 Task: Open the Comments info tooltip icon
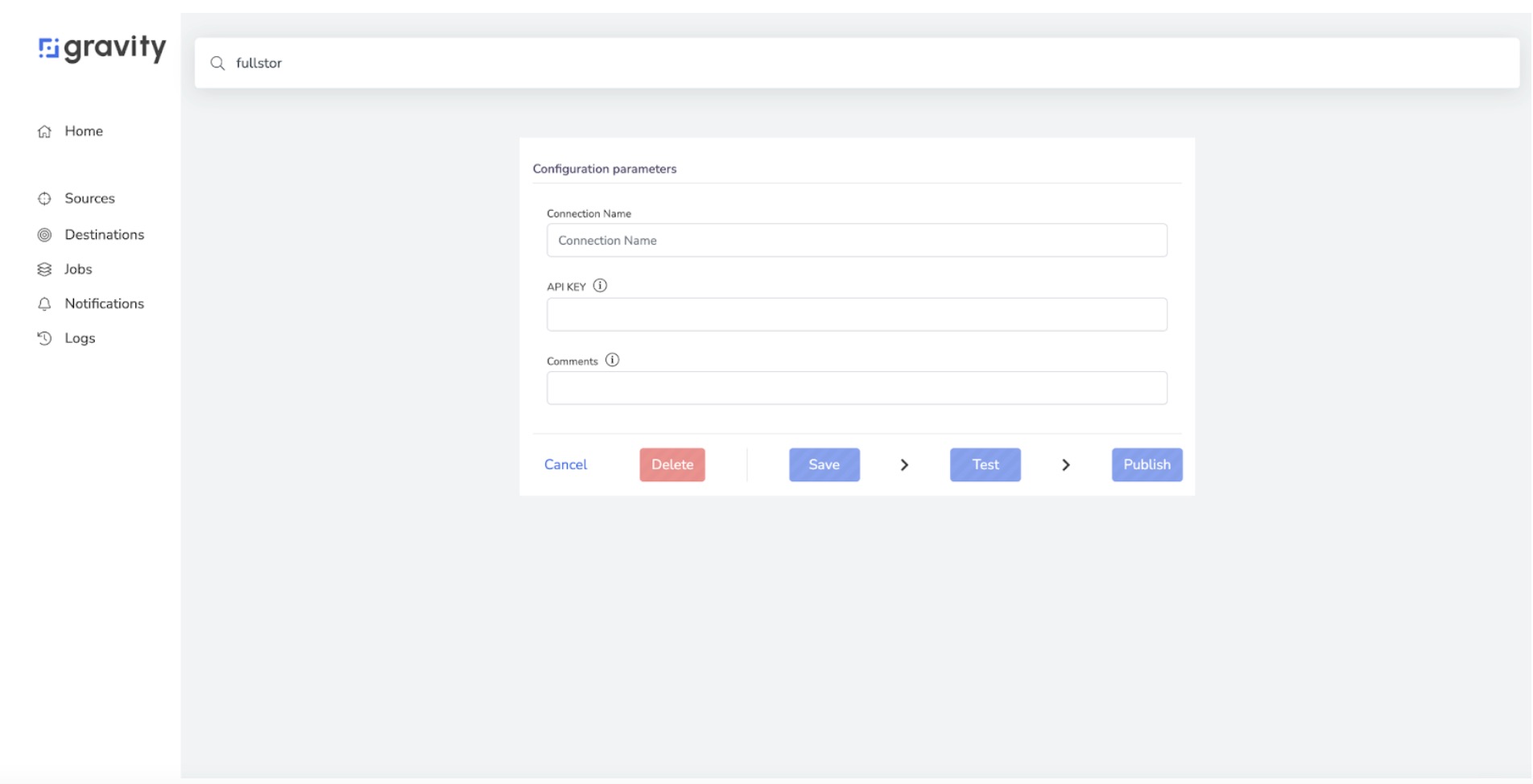point(613,360)
